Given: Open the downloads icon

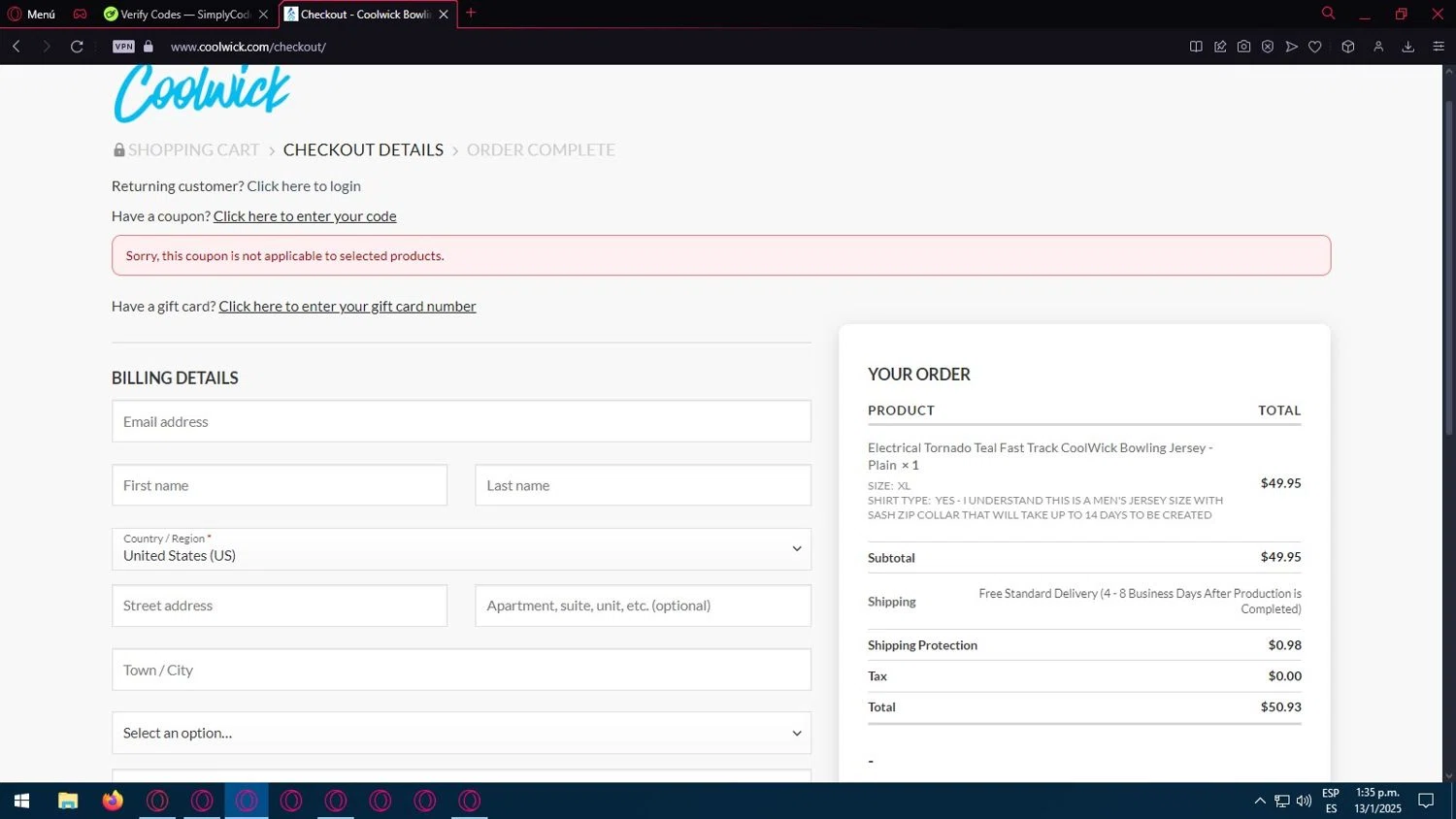Looking at the screenshot, I should tap(1408, 47).
